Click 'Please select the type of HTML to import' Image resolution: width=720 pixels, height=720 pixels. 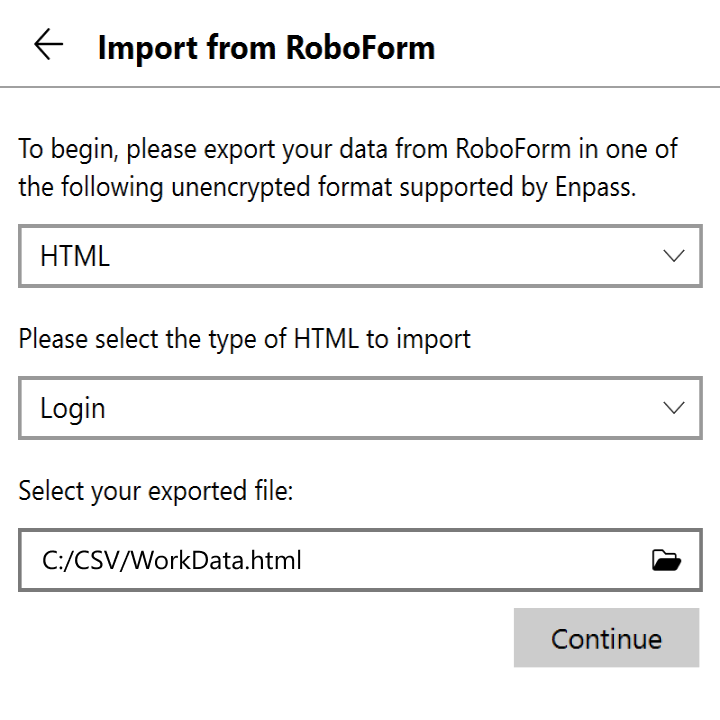(x=244, y=339)
